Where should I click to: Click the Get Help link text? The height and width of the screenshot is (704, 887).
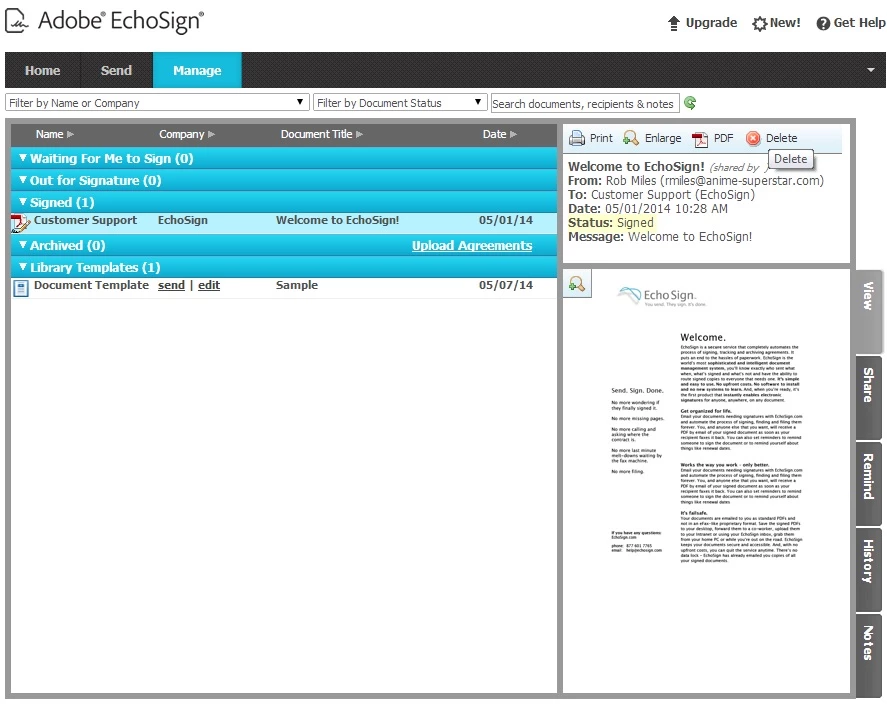coord(859,23)
